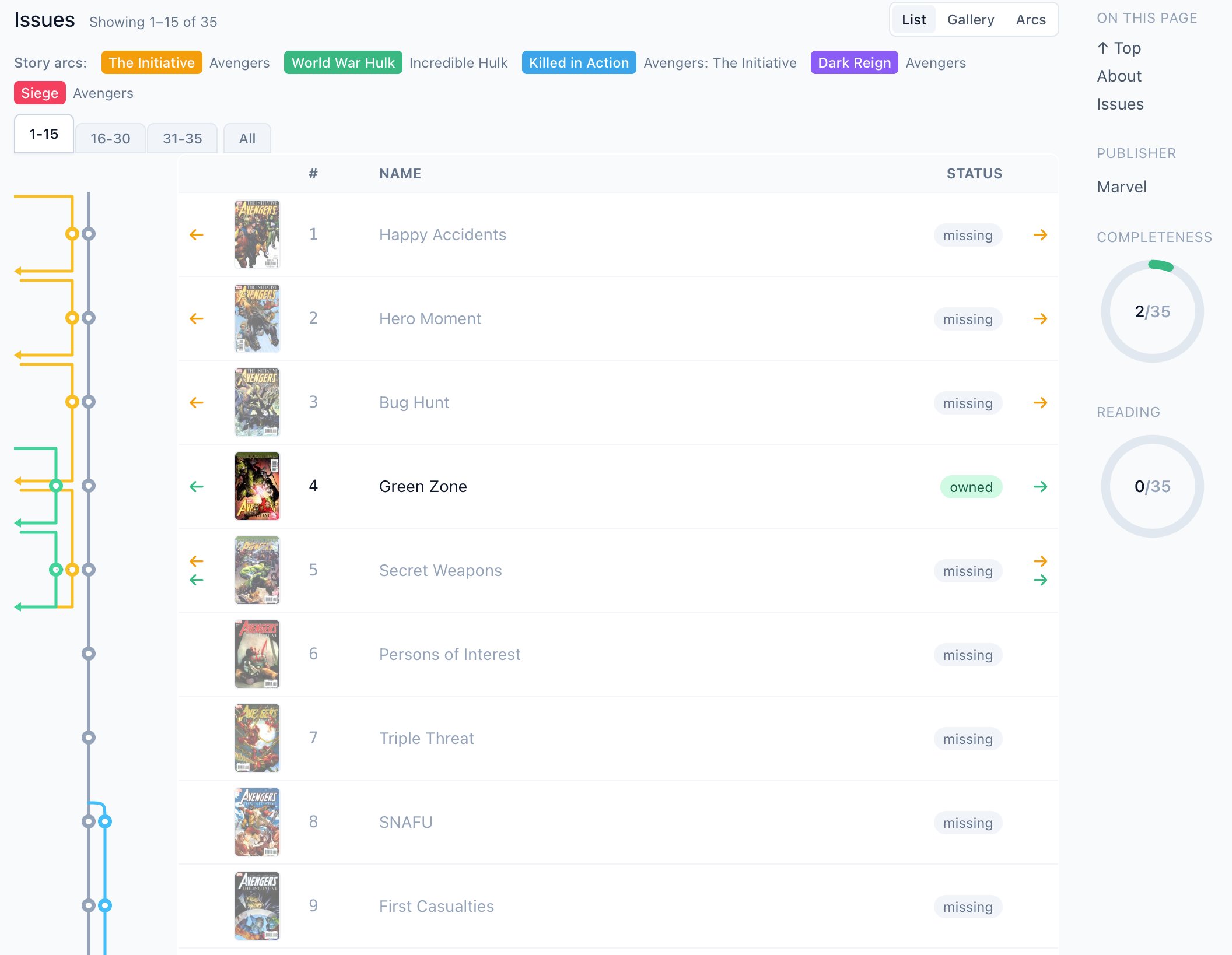
Task: Open SNAFU cover thumbnail
Action: (x=257, y=822)
